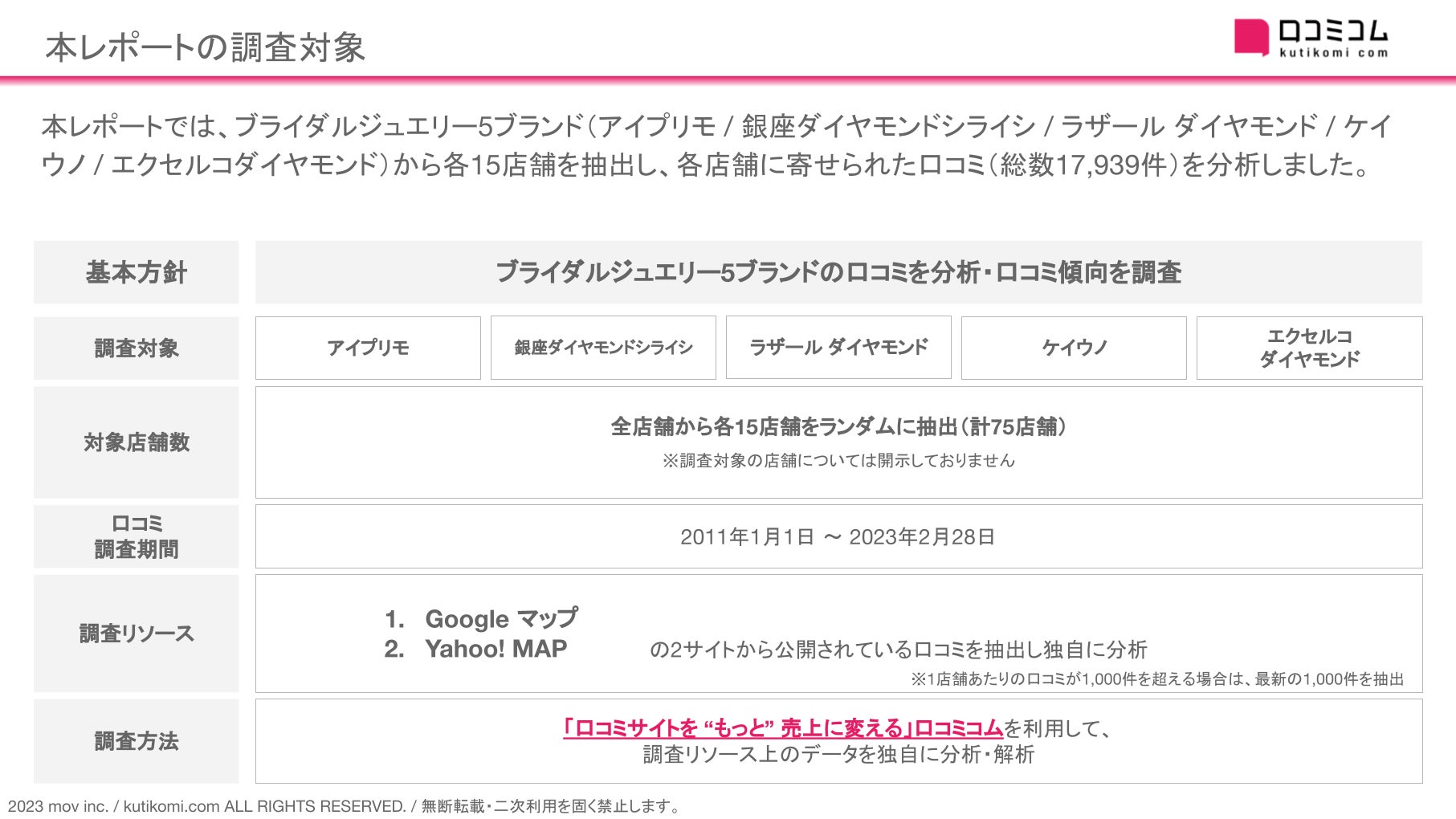Viewport: 1456px width, 819px height.
Task: Click the text 調査リソース上のデータを独自に分析・解析
Action: pyautogui.click(x=838, y=755)
